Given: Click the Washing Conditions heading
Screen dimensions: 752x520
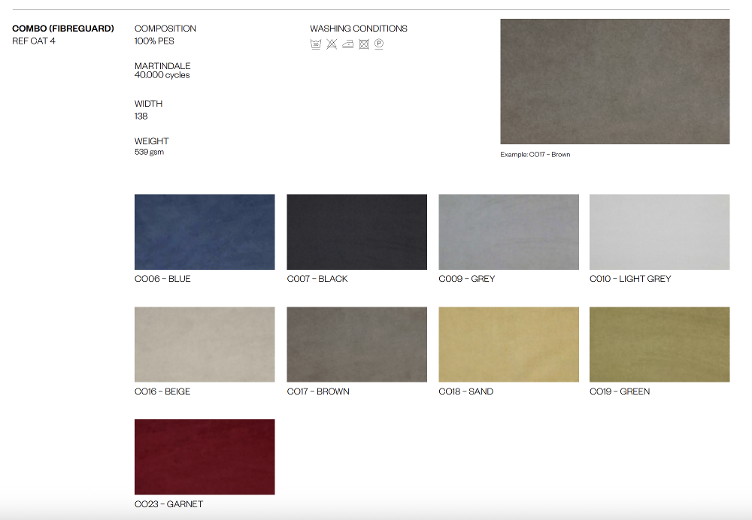Looking at the screenshot, I should 358,29.
